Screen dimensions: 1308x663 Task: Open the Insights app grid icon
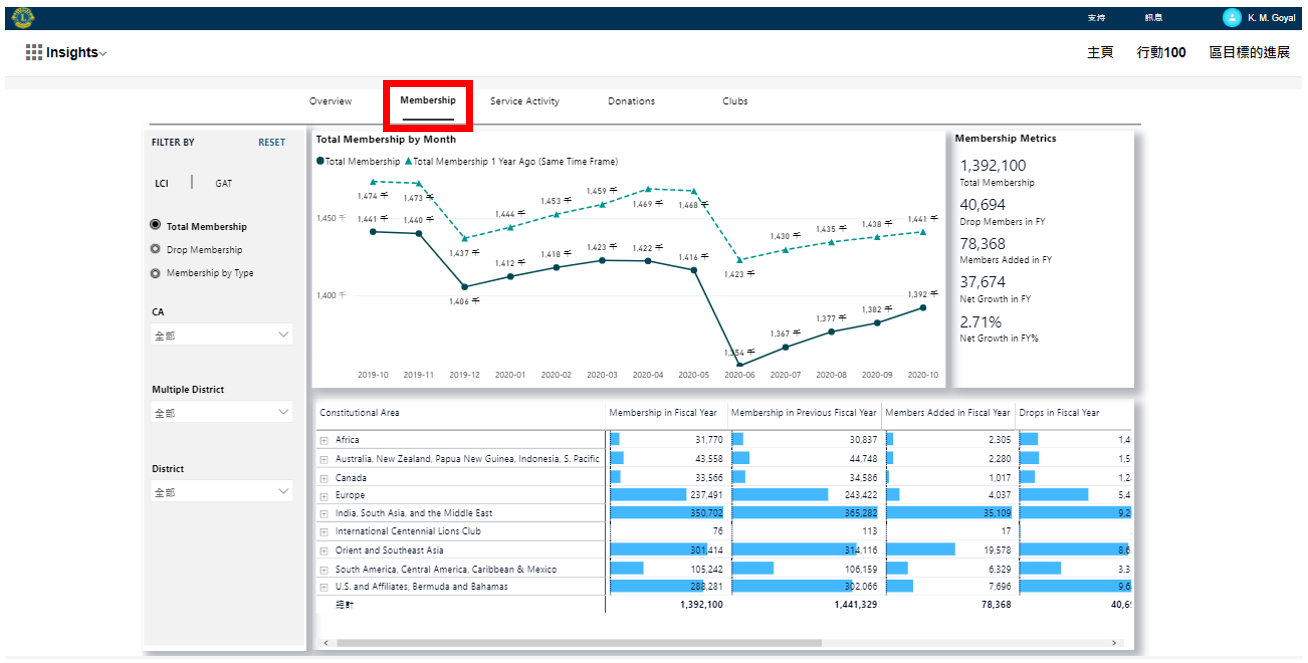pyautogui.click(x=34, y=53)
